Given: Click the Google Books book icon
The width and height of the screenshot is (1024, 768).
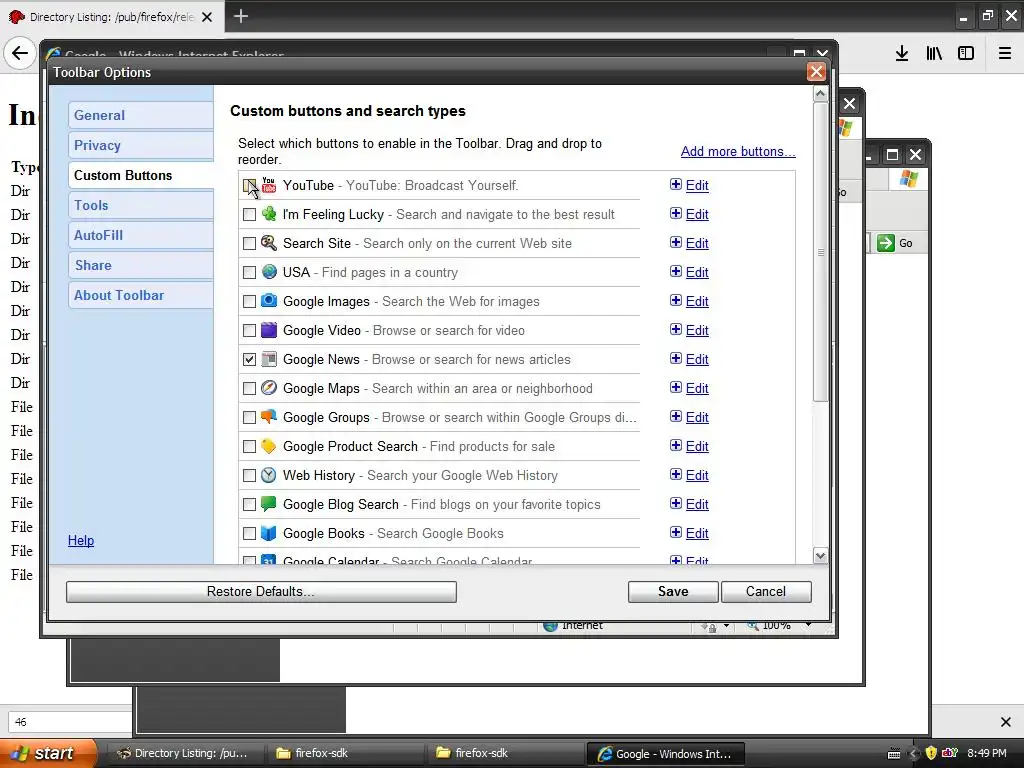Looking at the screenshot, I should coord(268,533).
